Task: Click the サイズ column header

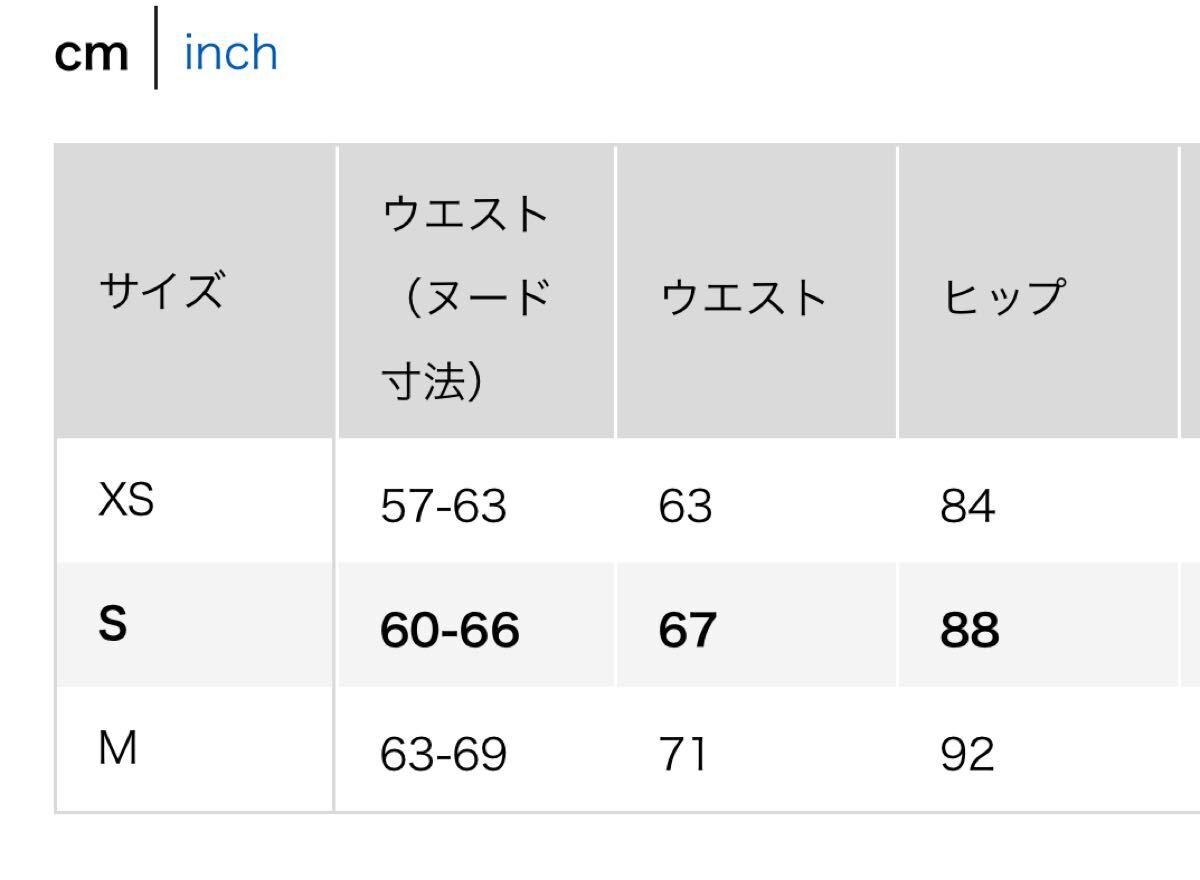Action: coord(160,293)
